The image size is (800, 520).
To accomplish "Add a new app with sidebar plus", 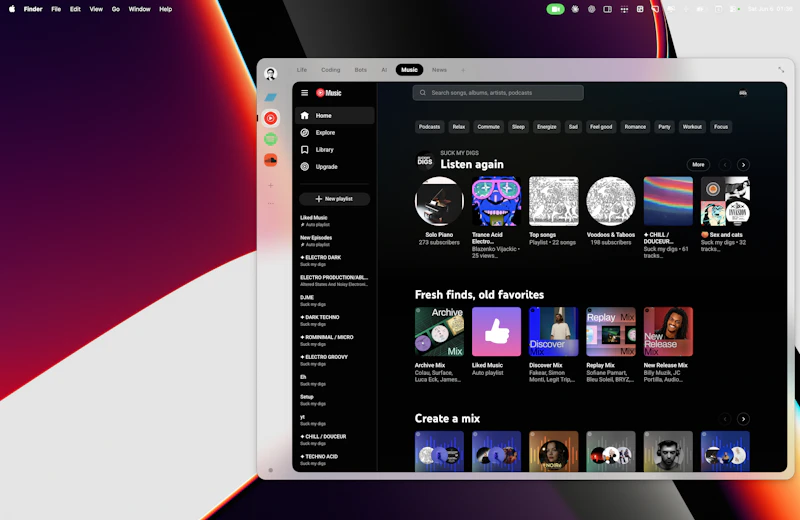I will tap(271, 185).
